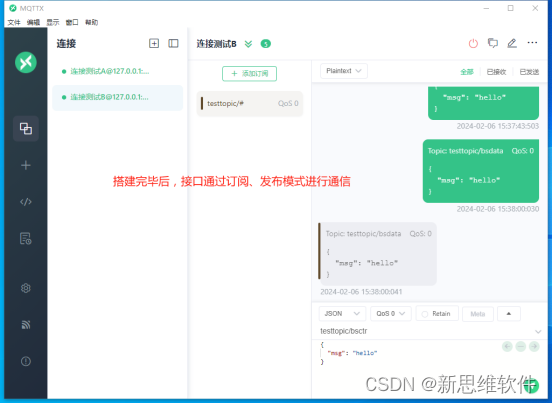Click the testtopic/bsctr topic input field
552x403 pixels.
(426, 331)
